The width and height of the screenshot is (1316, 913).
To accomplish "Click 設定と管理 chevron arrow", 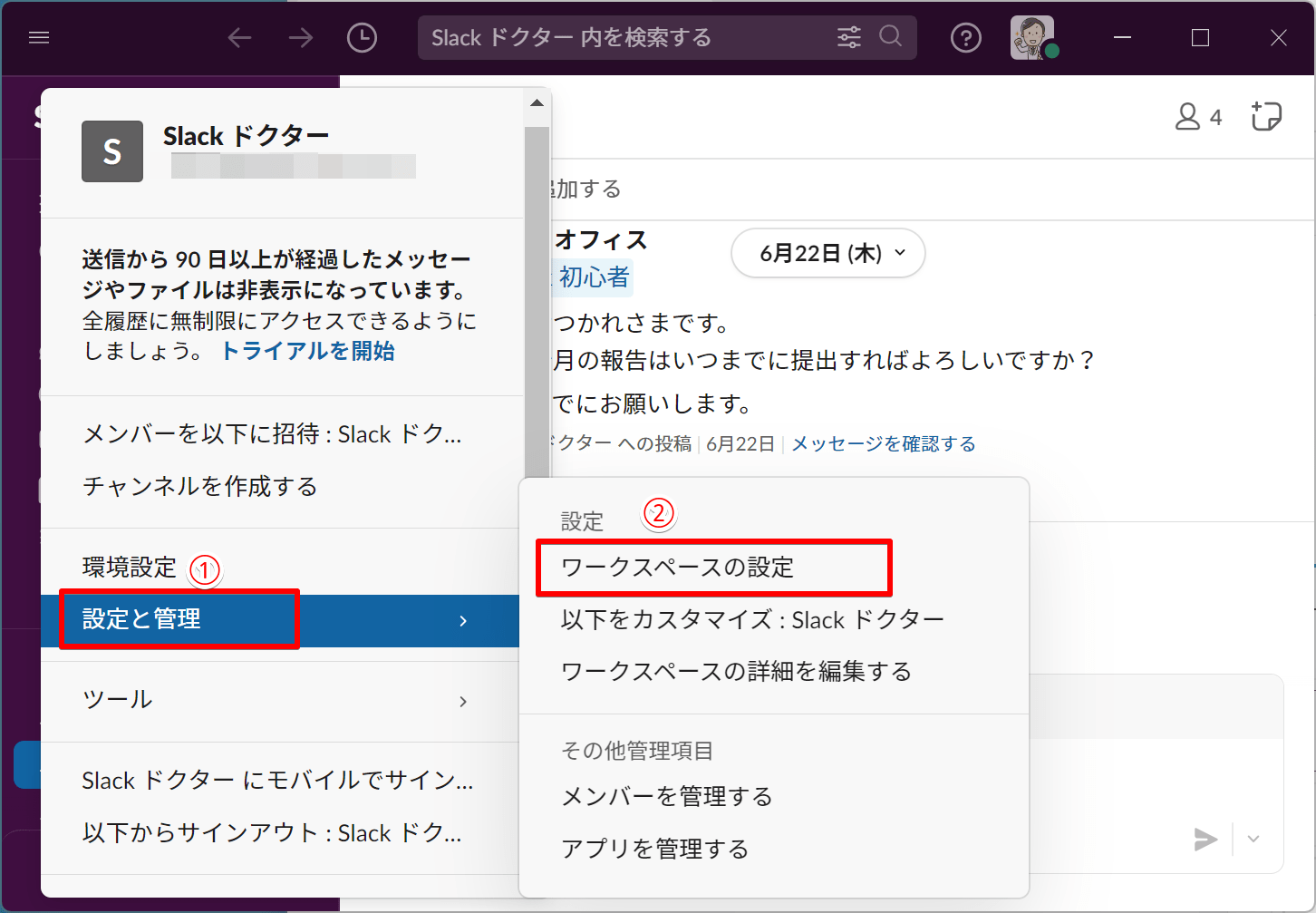I will [463, 621].
